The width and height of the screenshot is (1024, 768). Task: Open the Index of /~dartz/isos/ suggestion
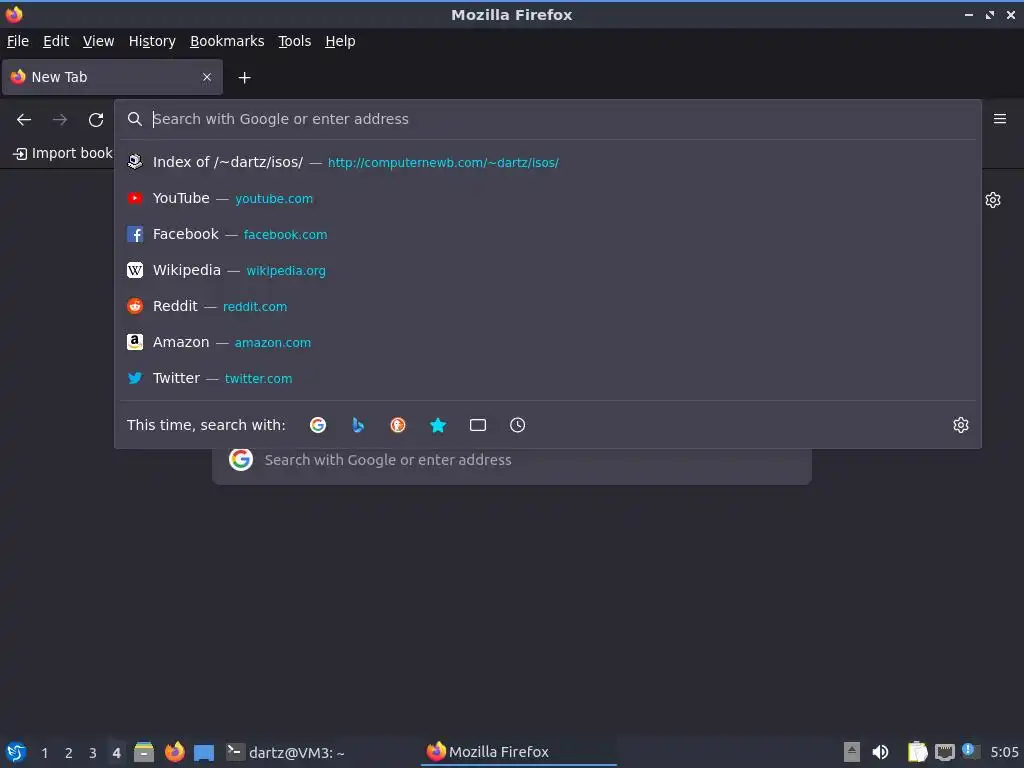547,162
